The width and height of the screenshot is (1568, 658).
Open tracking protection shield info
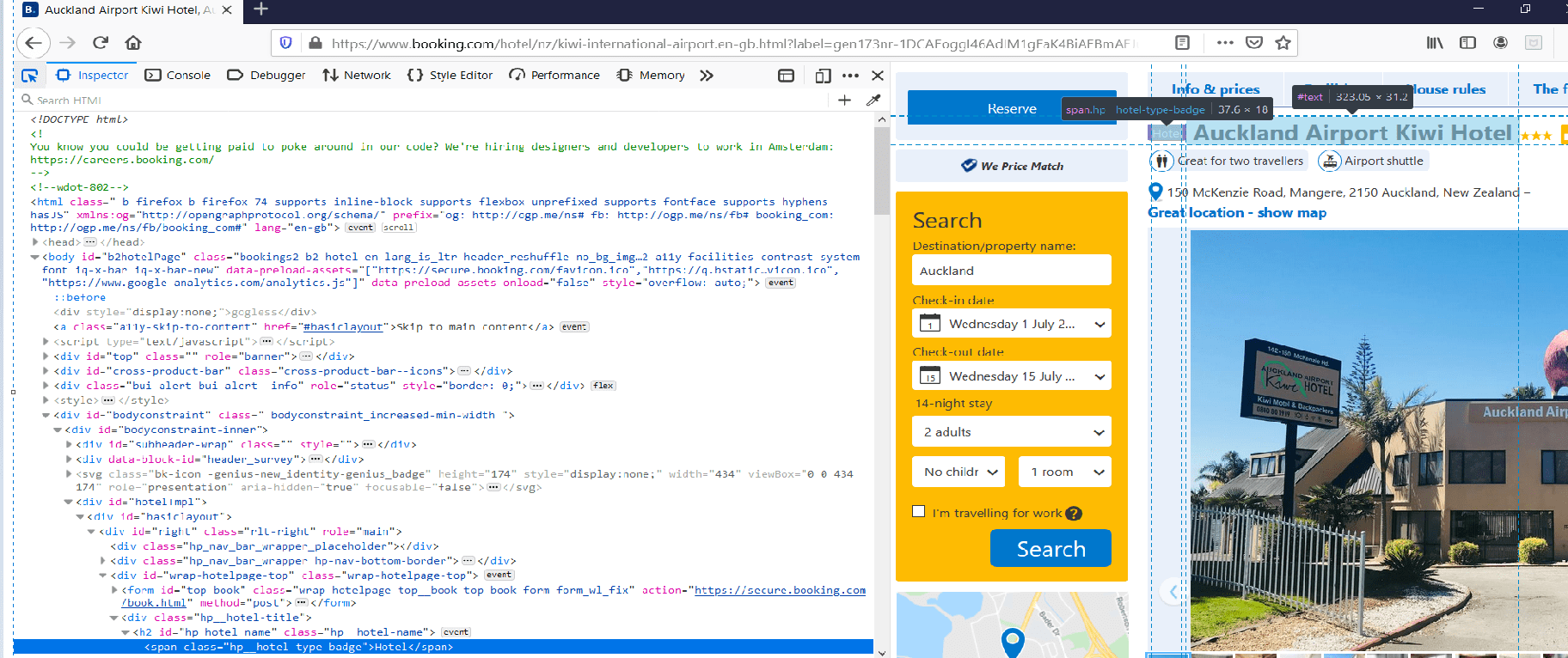[x=286, y=43]
